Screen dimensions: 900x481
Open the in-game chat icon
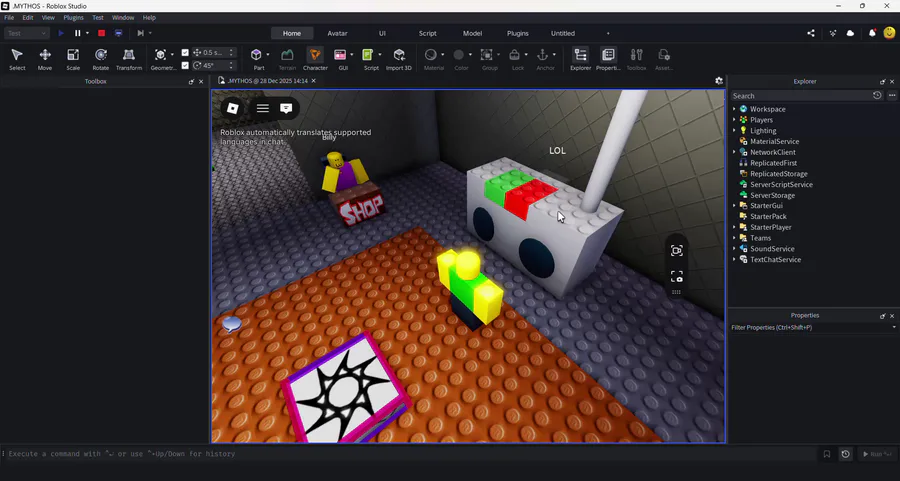(x=286, y=108)
